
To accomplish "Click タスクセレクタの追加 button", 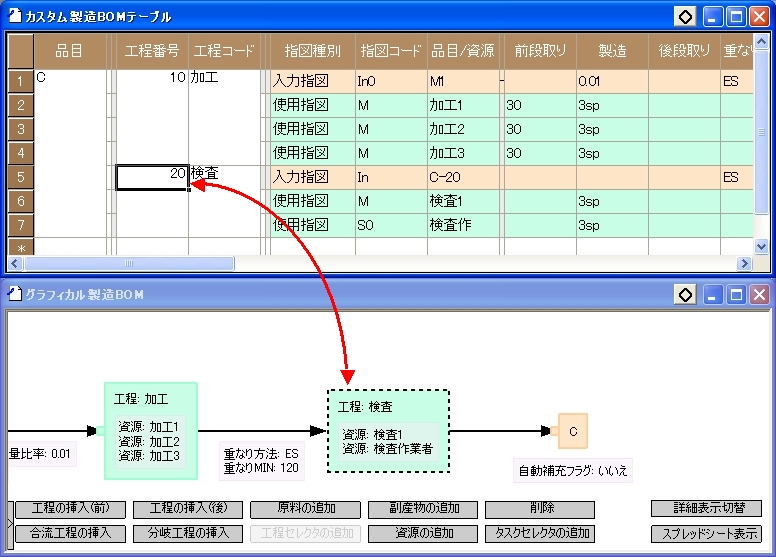I will [540, 534].
